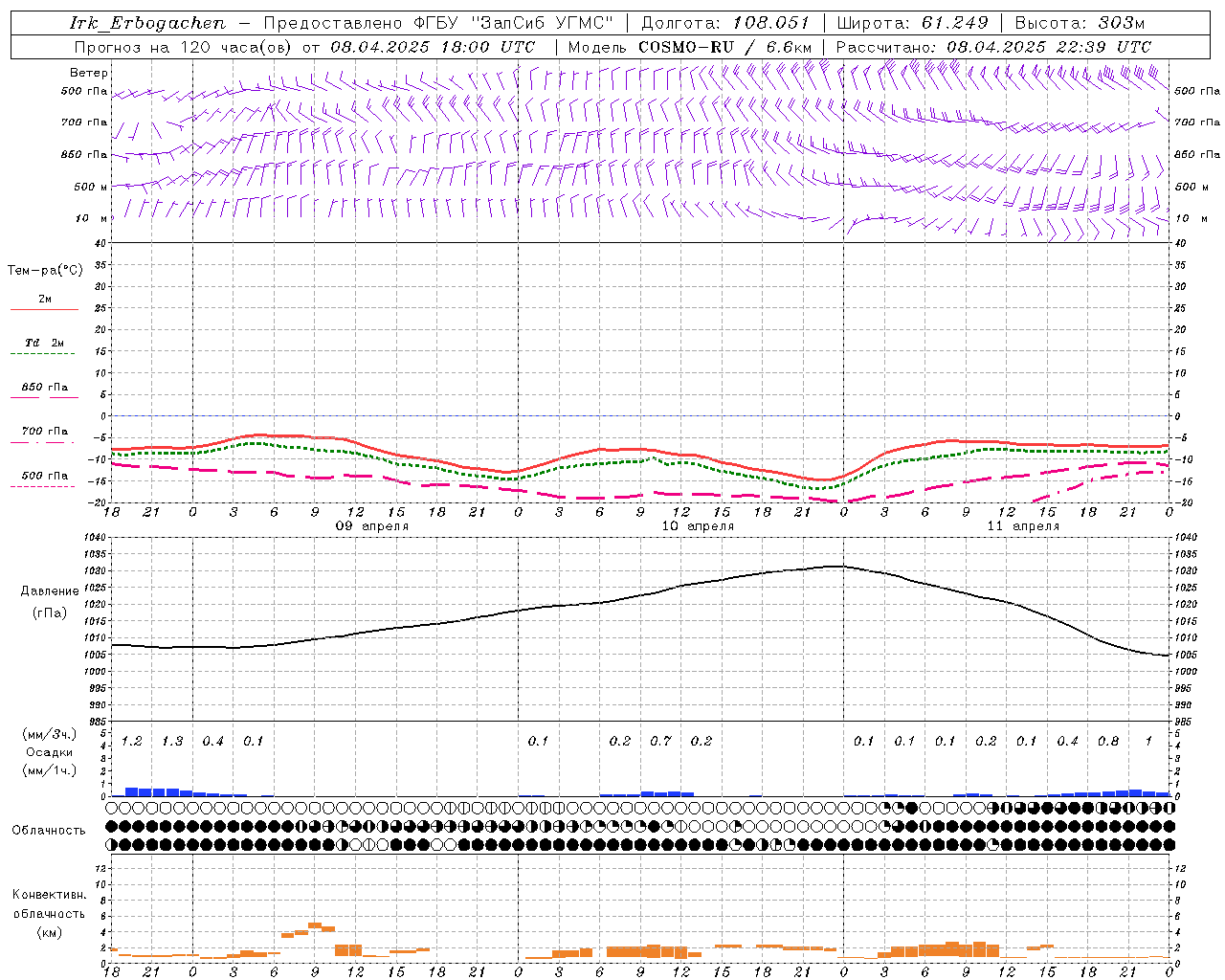Screen dimensions: 1225x980
Task: Click the "(мм/1ч.)" precipitation unit label
Action: click(x=50, y=770)
